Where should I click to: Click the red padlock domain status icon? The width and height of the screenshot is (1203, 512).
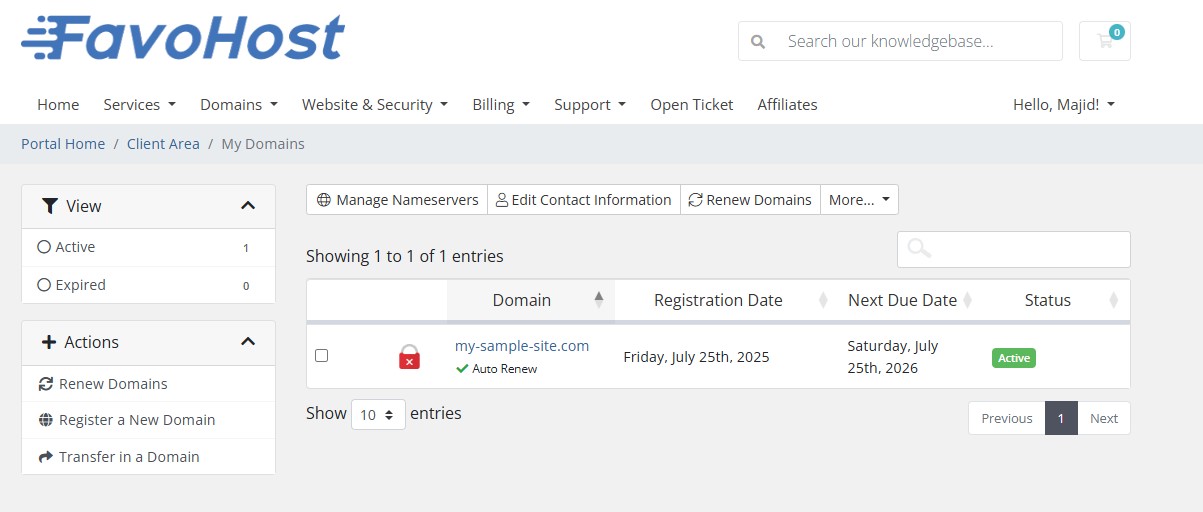tap(409, 357)
